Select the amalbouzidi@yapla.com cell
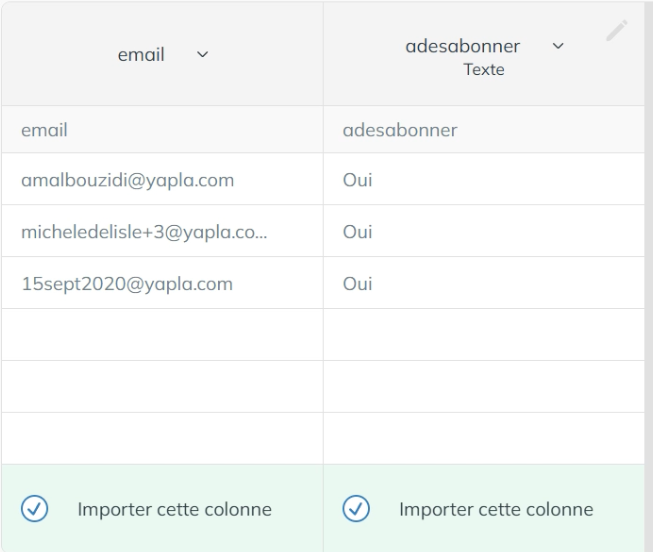Image resolution: width=653 pixels, height=552 pixels. pos(162,179)
